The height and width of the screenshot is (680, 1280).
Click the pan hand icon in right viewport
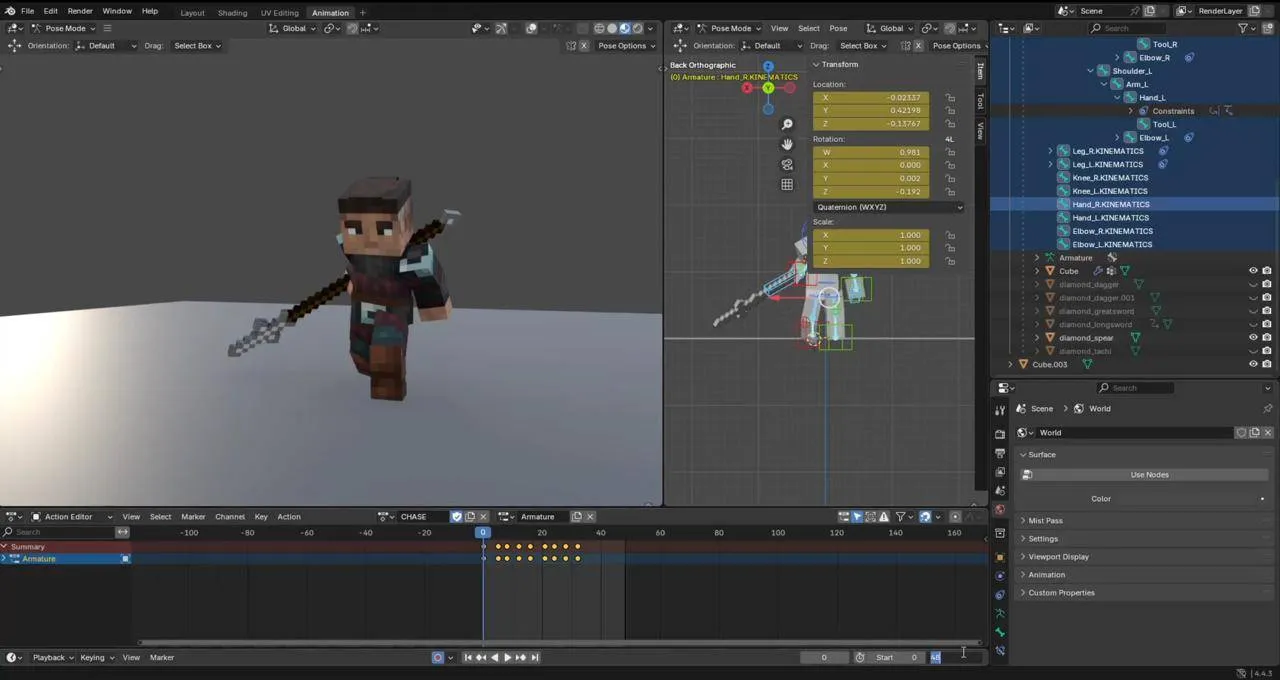pyautogui.click(x=787, y=144)
